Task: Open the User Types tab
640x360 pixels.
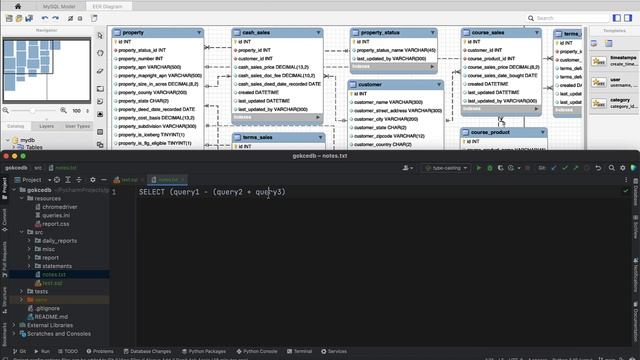Action: point(77,126)
